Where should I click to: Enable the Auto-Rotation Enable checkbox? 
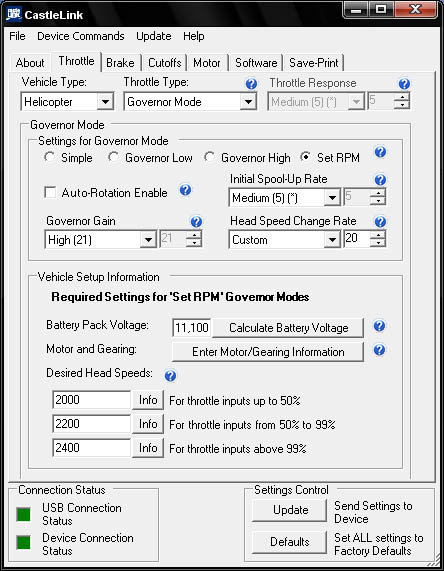pos(50,192)
